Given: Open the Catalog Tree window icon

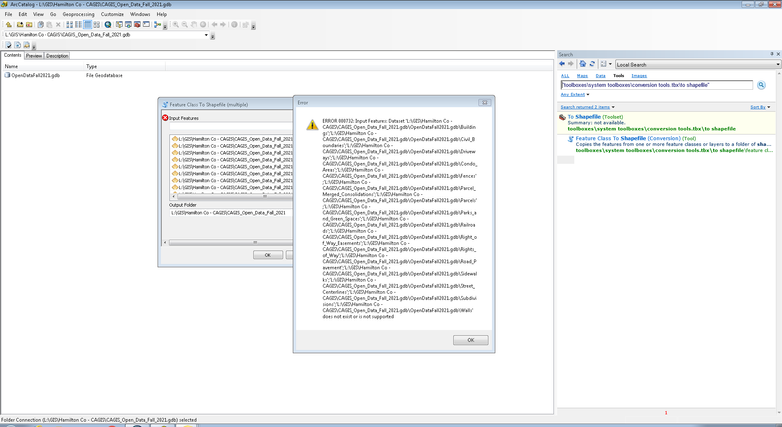Looking at the screenshot, I should [x=119, y=24].
